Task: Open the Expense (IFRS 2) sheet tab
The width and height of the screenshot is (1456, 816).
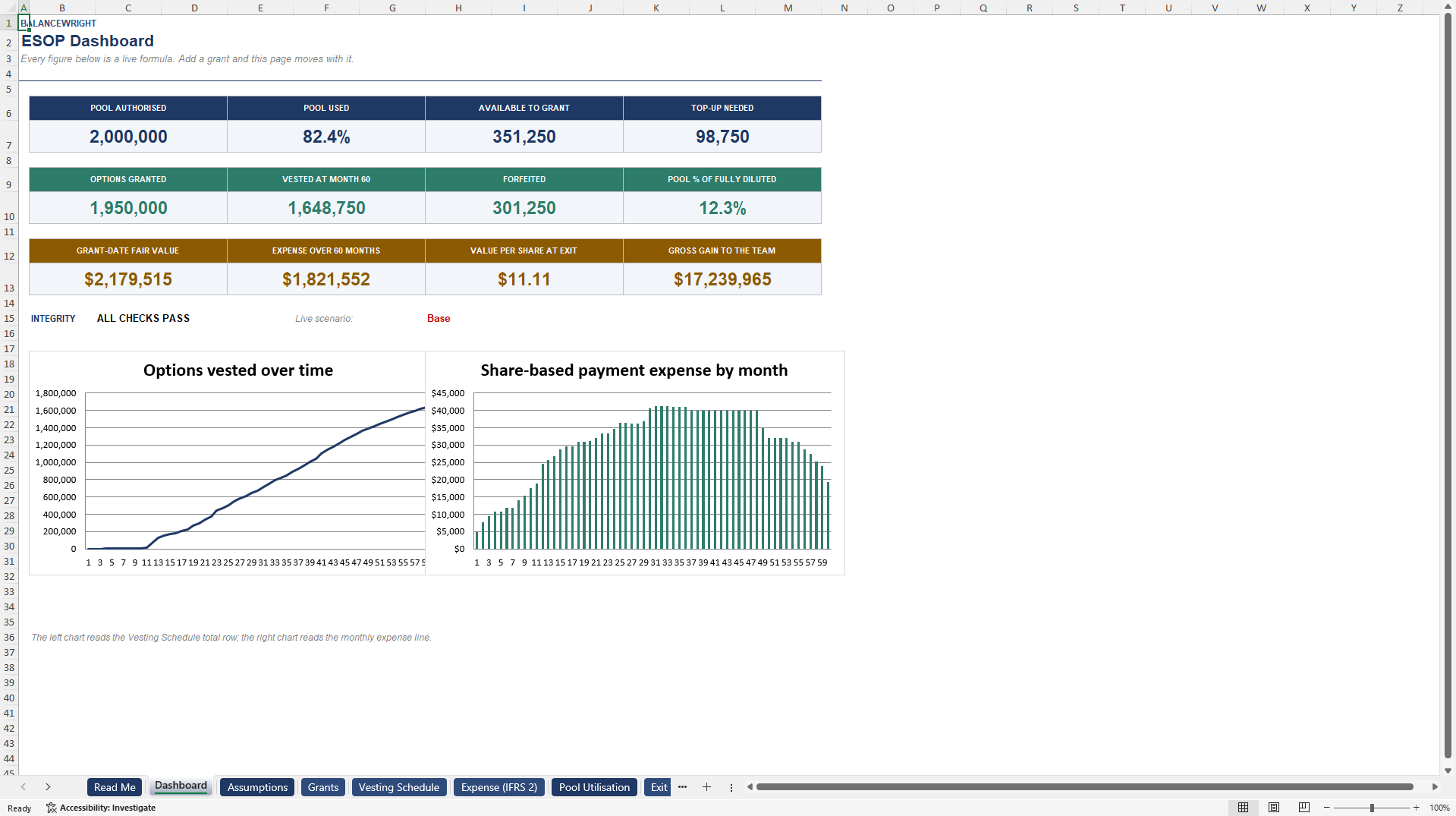Action: coord(499,787)
